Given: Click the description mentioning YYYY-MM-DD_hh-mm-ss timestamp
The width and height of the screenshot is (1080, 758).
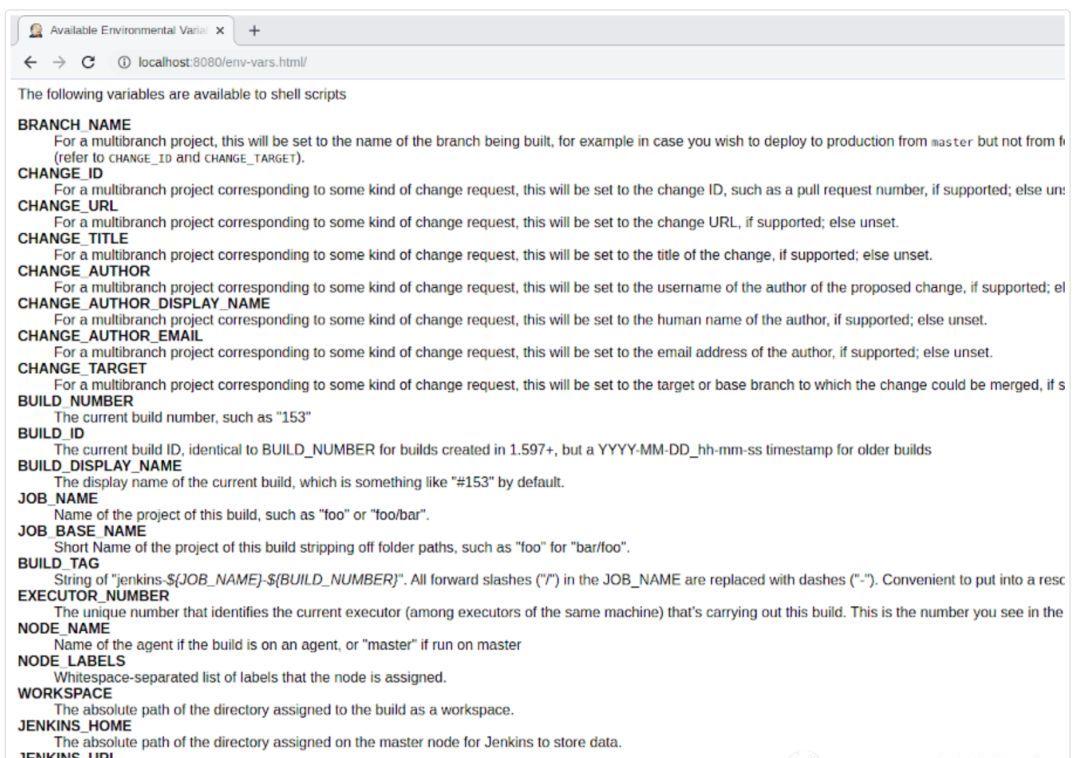Looking at the screenshot, I should (492, 450).
